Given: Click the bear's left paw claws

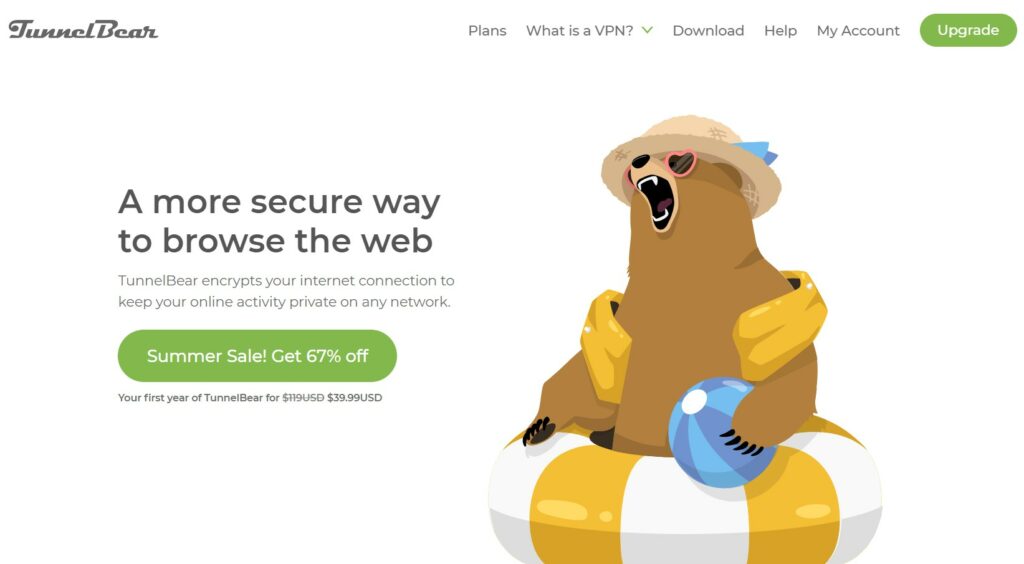Looking at the screenshot, I should tap(538, 432).
